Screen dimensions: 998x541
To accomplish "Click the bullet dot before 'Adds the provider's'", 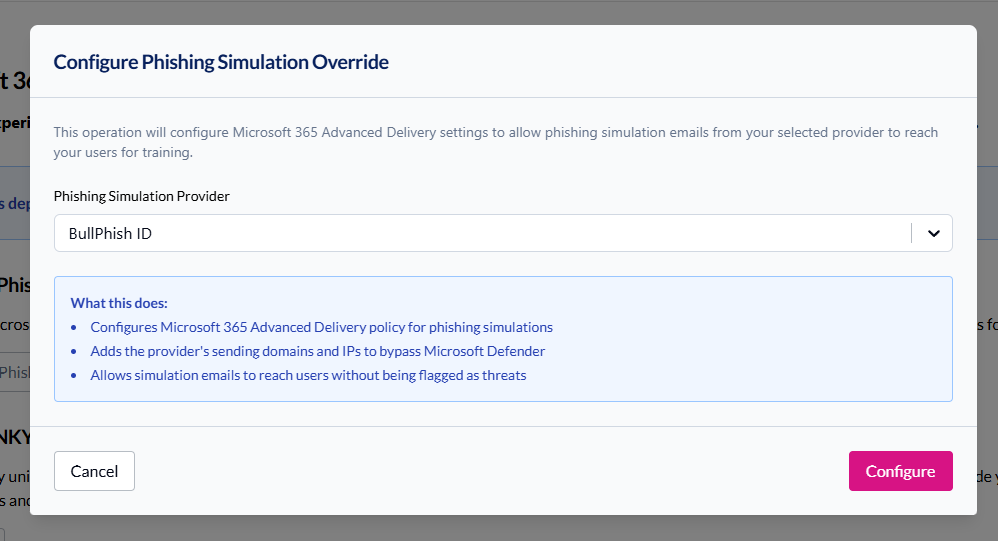I will tap(75, 352).
